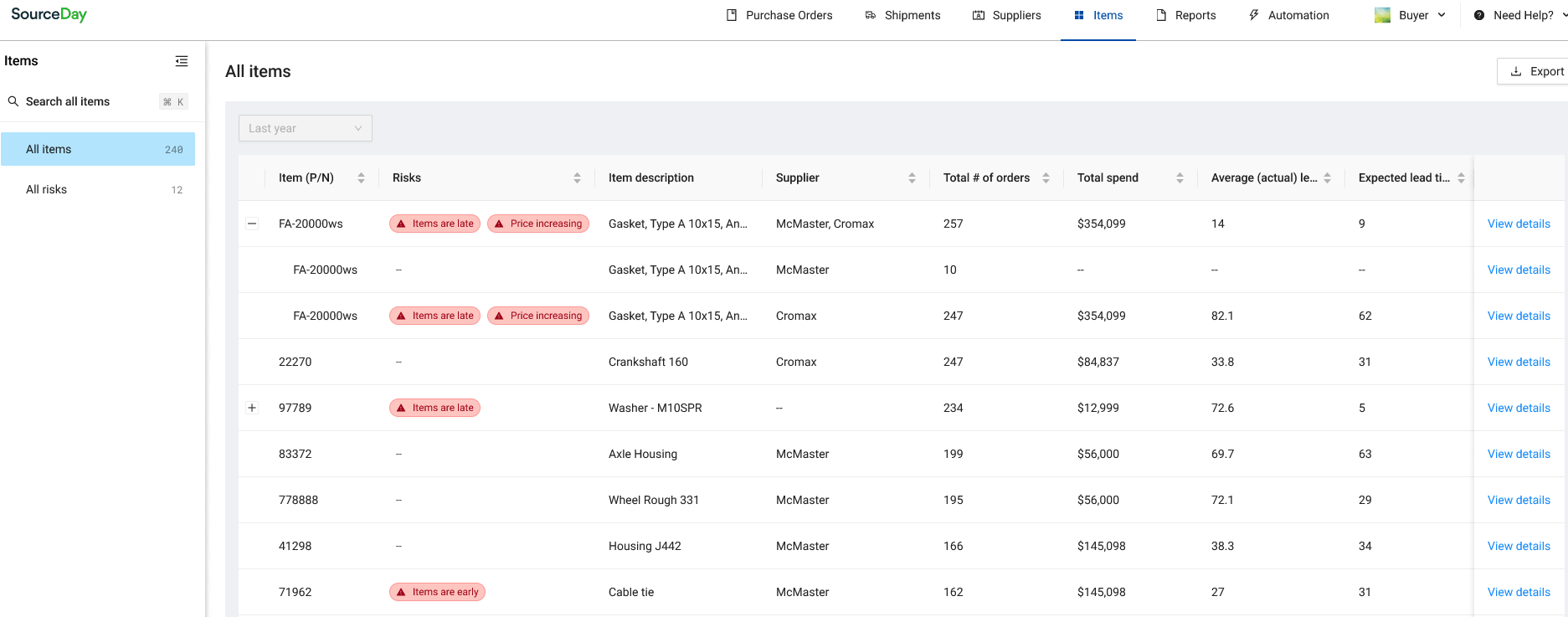Sort by the Risks column arrows
This screenshot has width=1568, height=617.
point(577,177)
